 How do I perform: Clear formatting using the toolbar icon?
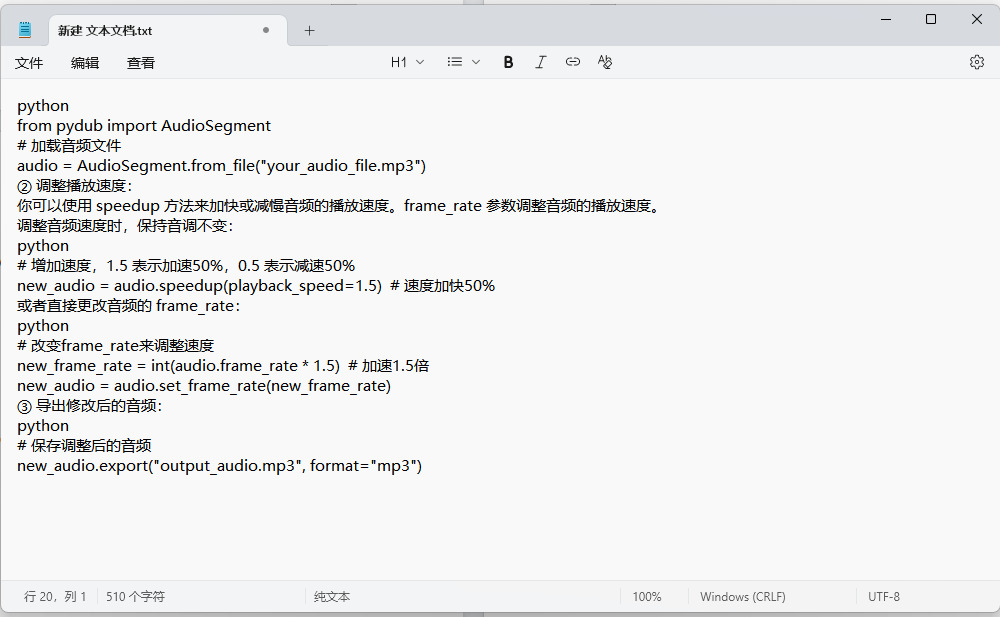point(604,62)
